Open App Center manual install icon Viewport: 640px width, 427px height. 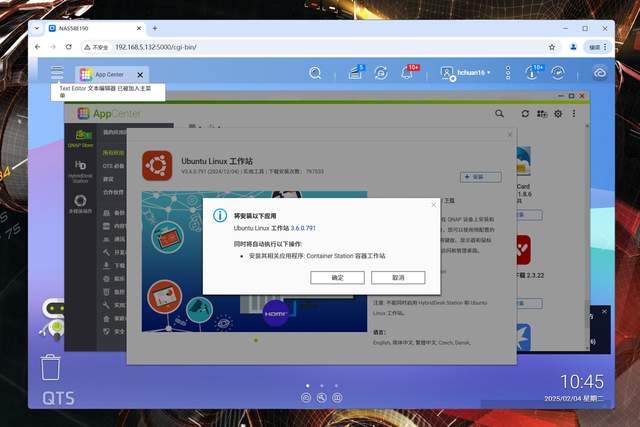click(x=542, y=113)
